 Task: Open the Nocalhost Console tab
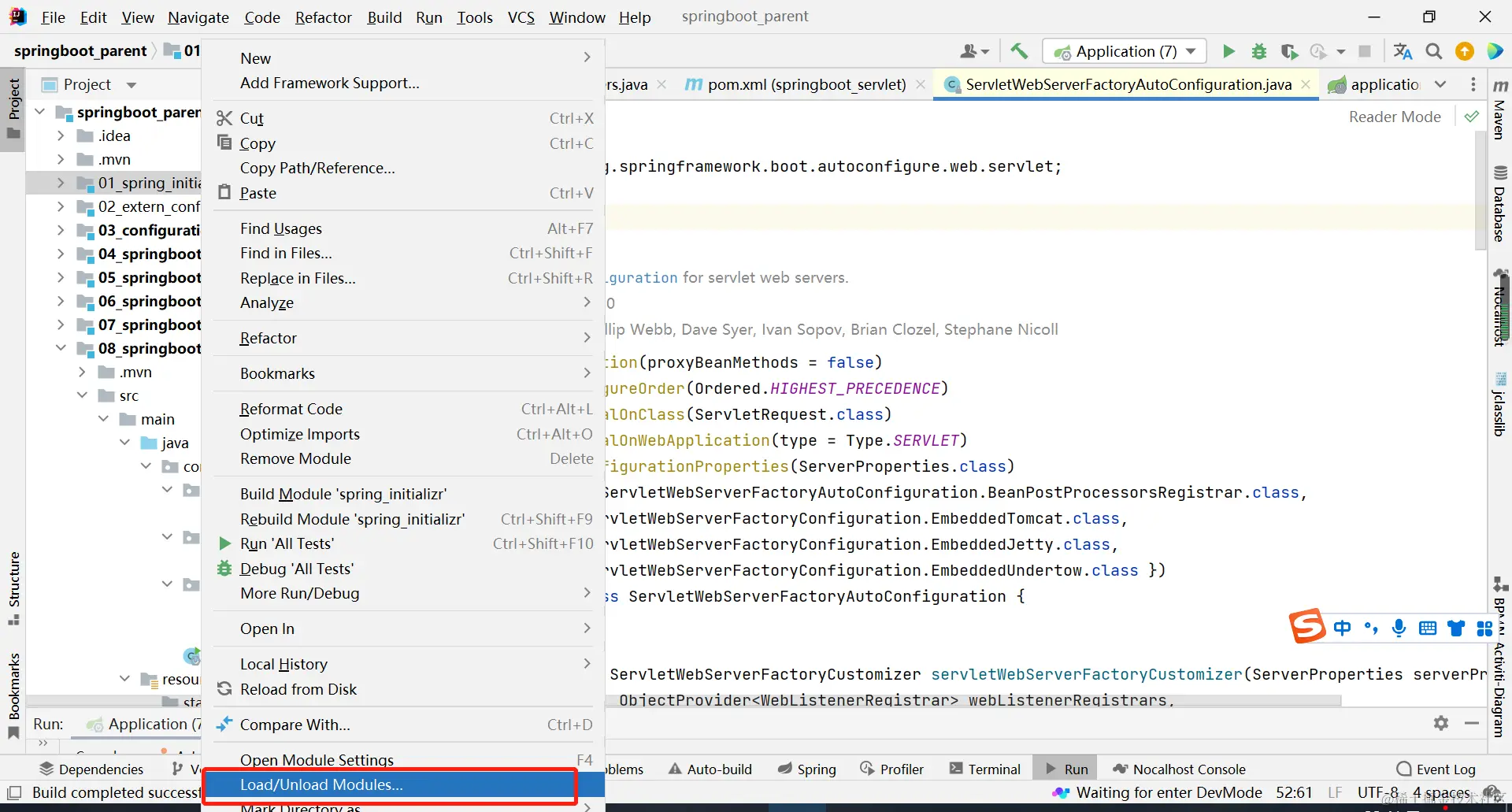pyautogui.click(x=1179, y=769)
